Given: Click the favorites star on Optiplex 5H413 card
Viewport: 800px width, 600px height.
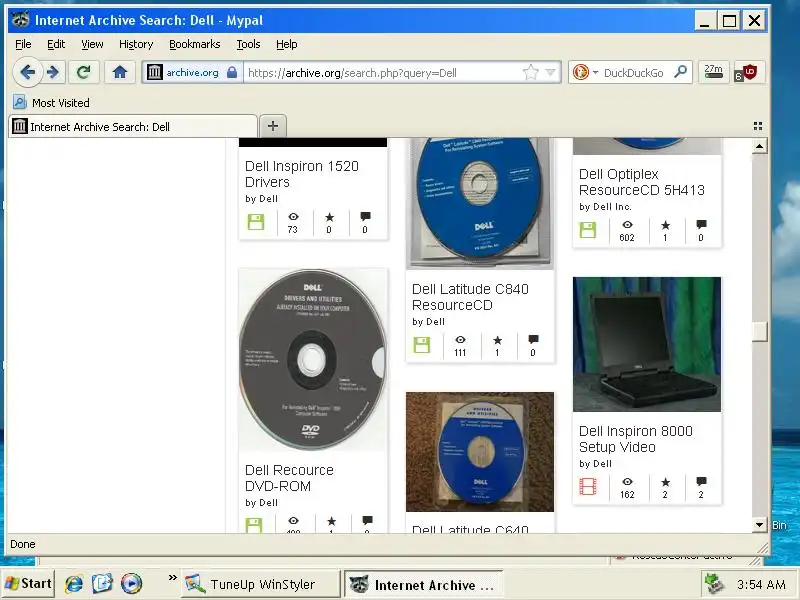Looking at the screenshot, I should click(x=665, y=225).
